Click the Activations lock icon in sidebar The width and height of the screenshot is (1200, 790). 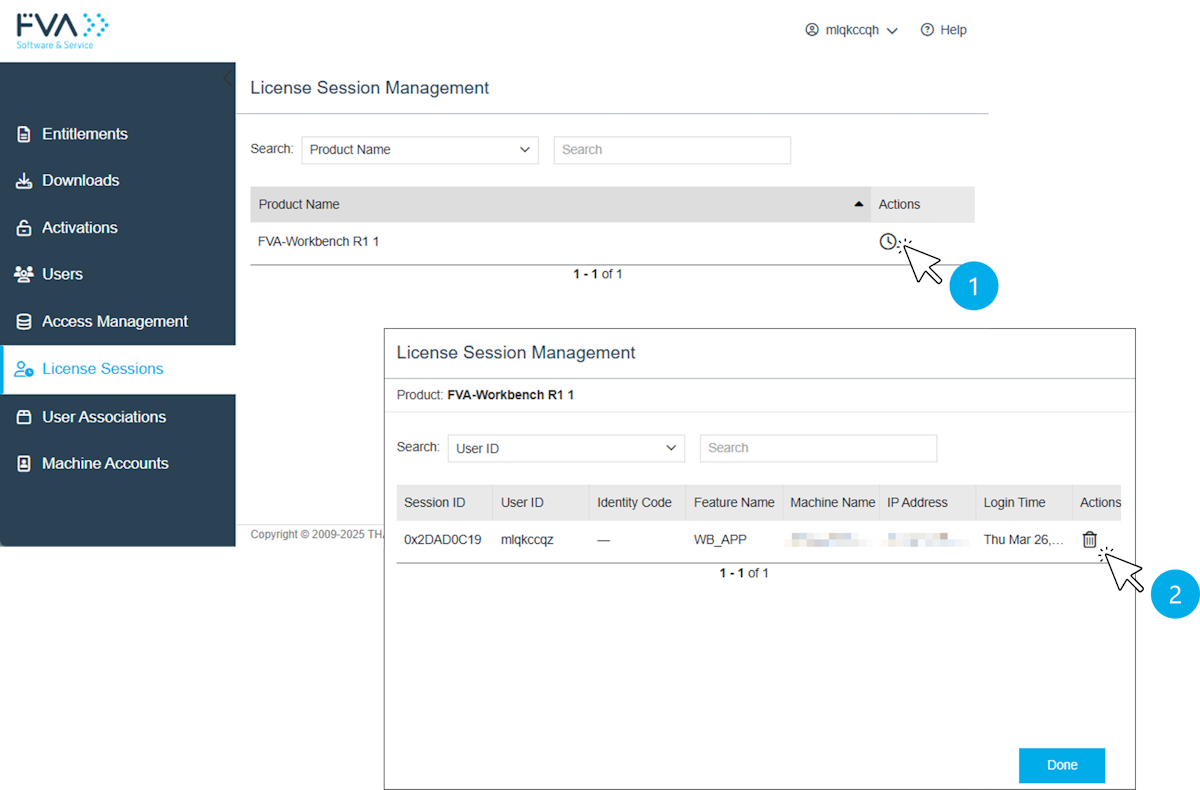pos(24,228)
